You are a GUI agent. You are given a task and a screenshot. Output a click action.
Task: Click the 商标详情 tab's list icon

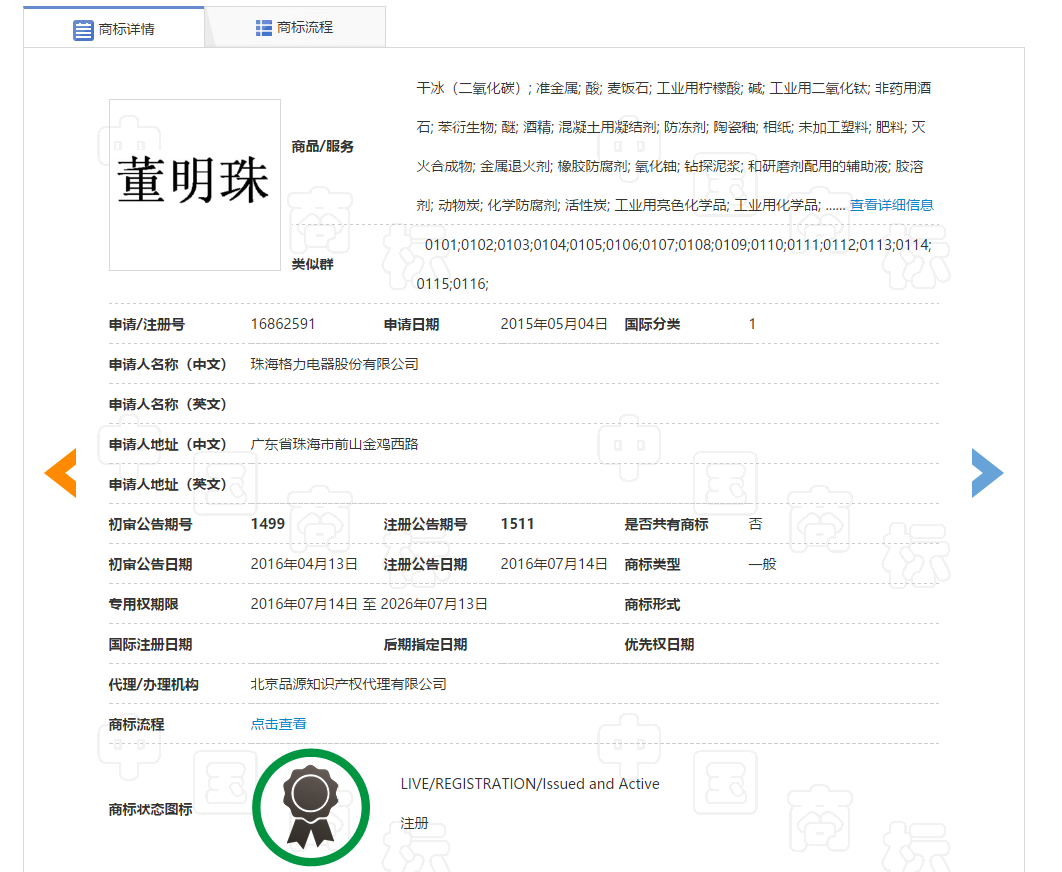tap(83, 30)
